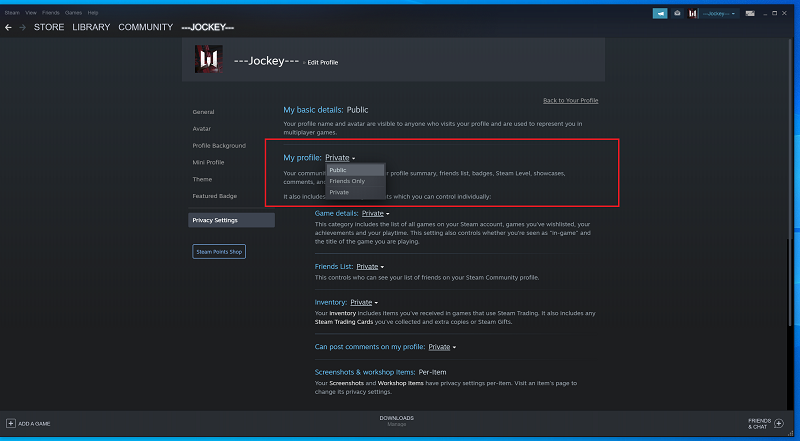This screenshot has height=441, width=800.
Task: Open the Friends List privacy dropdown
Action: click(369, 267)
